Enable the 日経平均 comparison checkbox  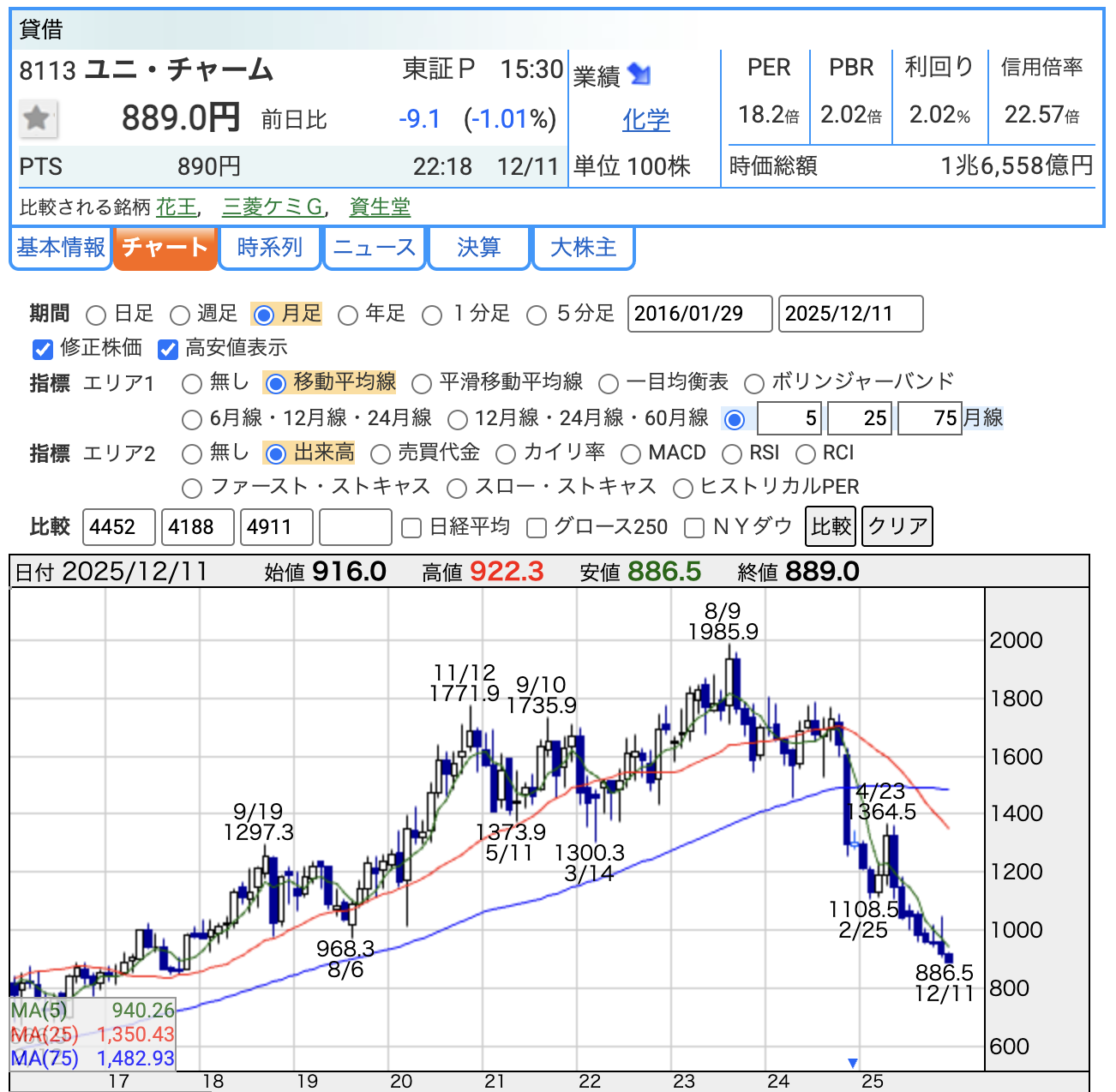tap(411, 527)
